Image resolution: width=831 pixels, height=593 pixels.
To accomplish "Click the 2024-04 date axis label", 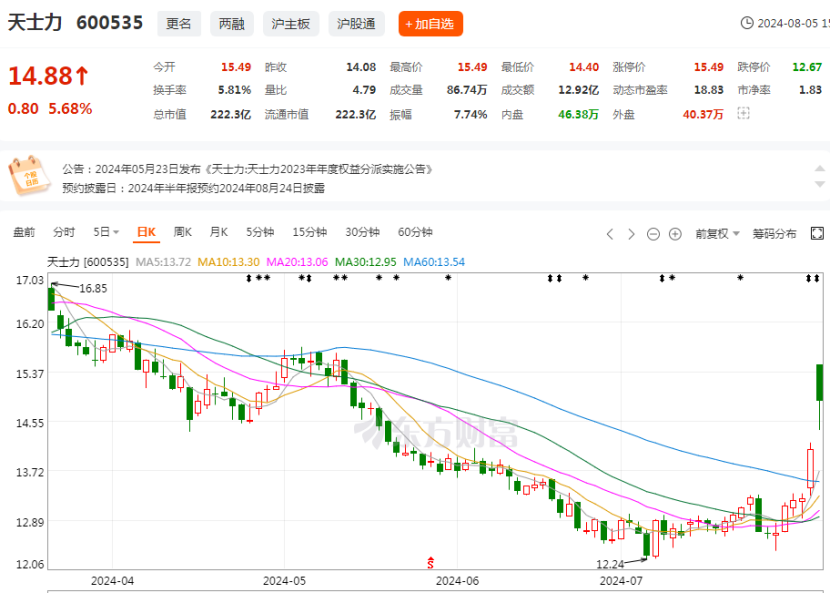I will [112, 581].
